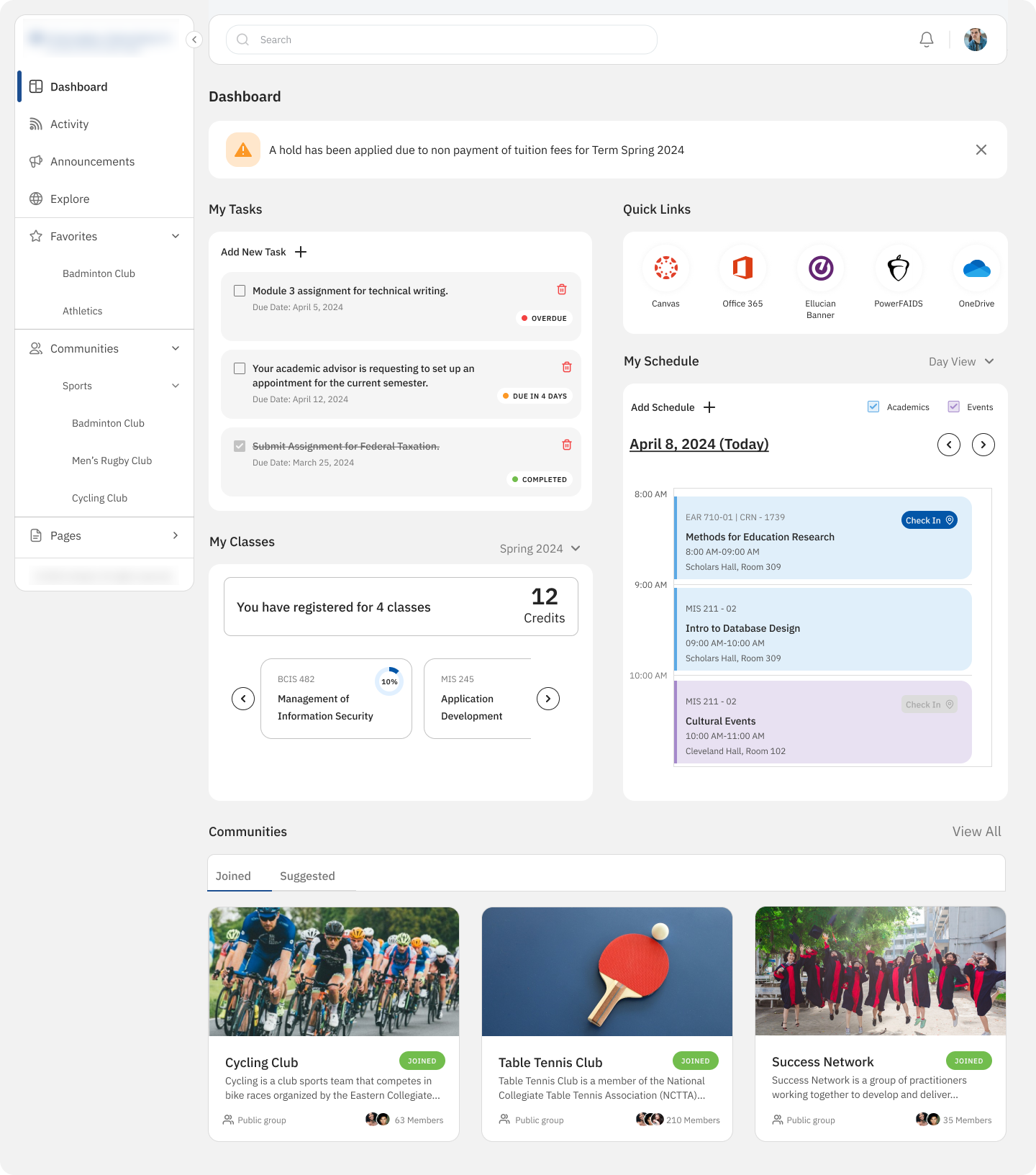Collapse the sidebar with arrow button
Image resolution: width=1036 pixels, height=1175 pixels.
(194, 40)
